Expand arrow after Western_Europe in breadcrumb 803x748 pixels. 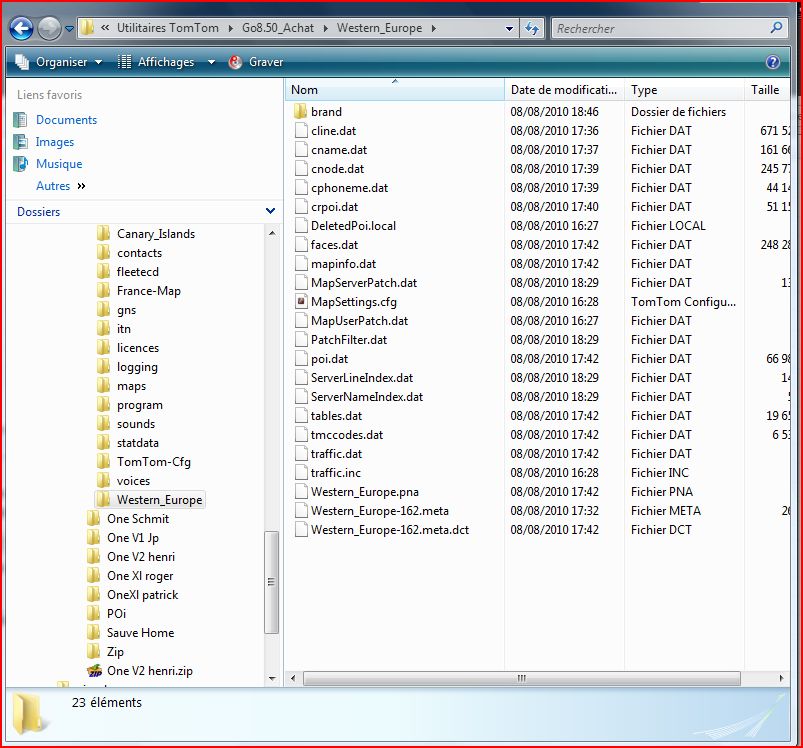tap(434, 29)
